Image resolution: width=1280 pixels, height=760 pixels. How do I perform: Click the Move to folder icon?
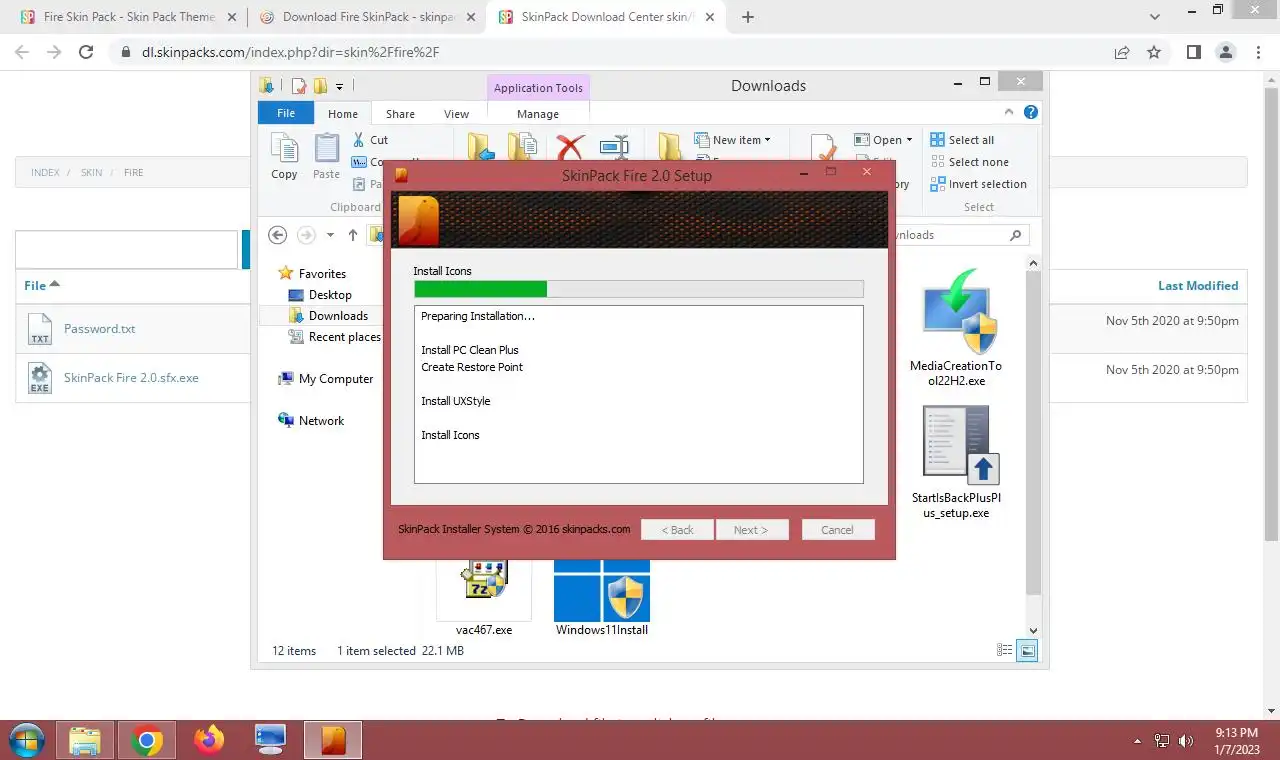click(481, 147)
